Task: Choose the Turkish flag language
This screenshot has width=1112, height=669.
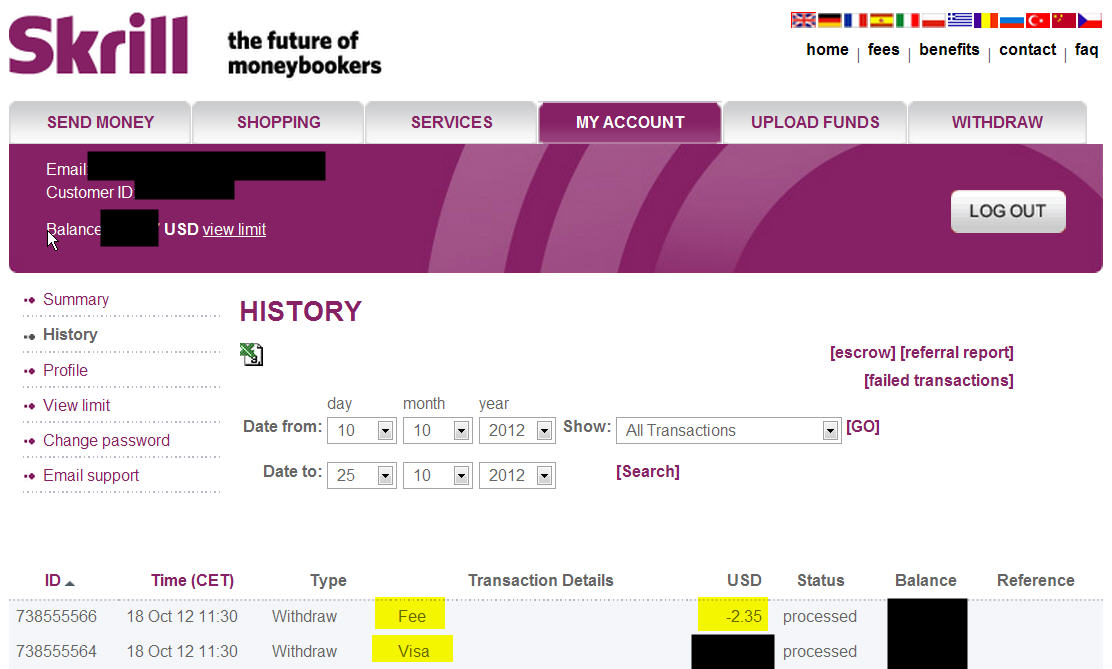Action: pos(1038,20)
